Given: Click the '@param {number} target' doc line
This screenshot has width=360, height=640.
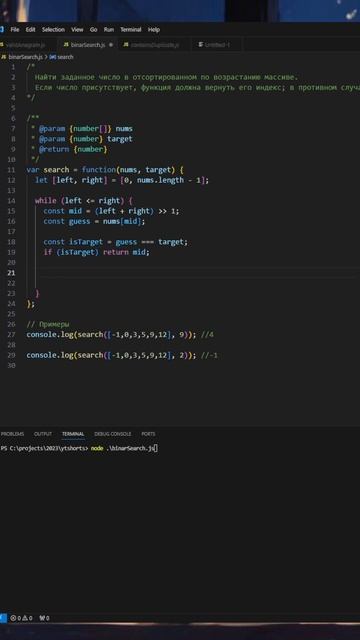Looking at the screenshot, I should point(82,139).
